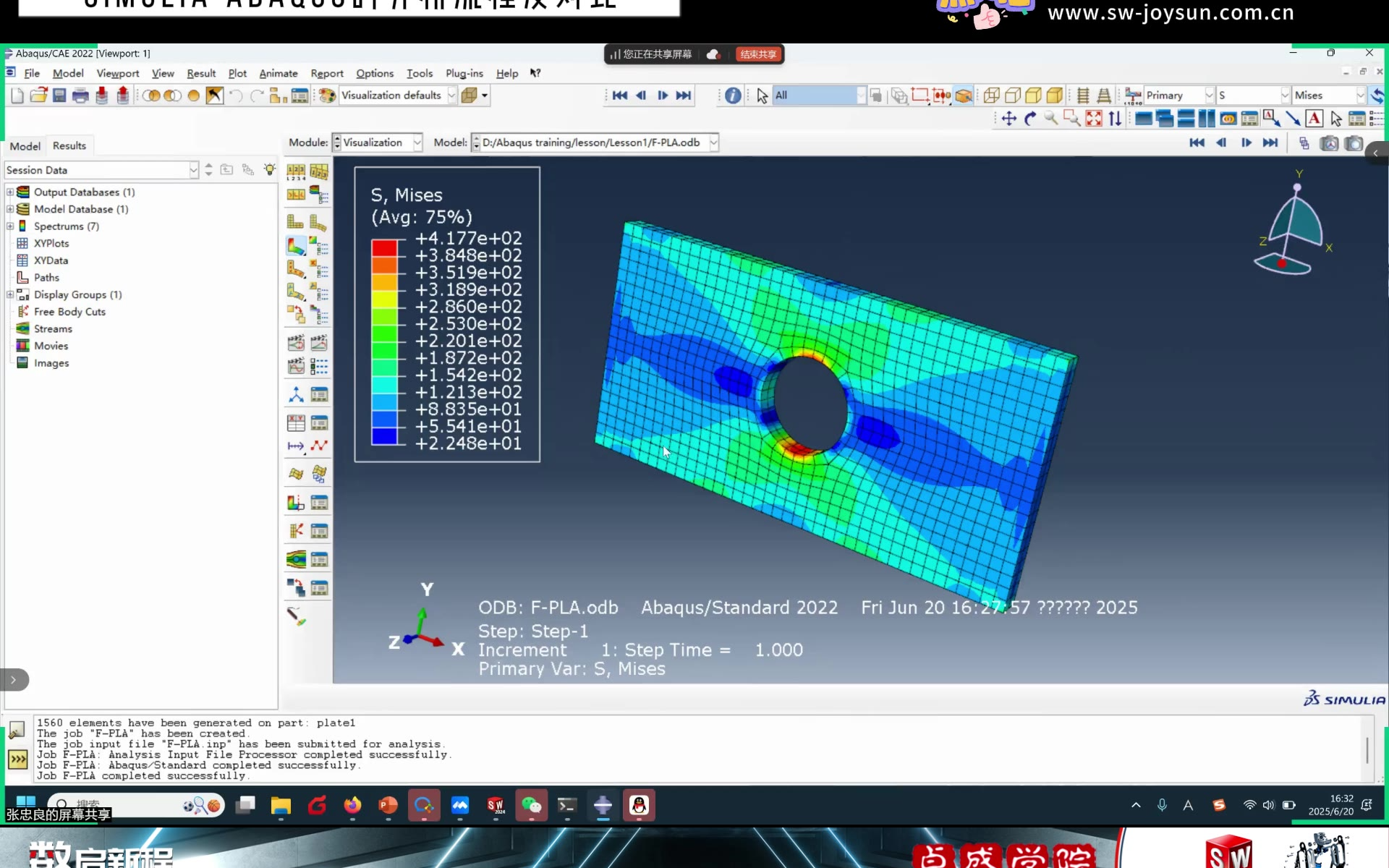Click the Open file folder icon
The height and width of the screenshot is (868, 1389).
click(x=38, y=95)
